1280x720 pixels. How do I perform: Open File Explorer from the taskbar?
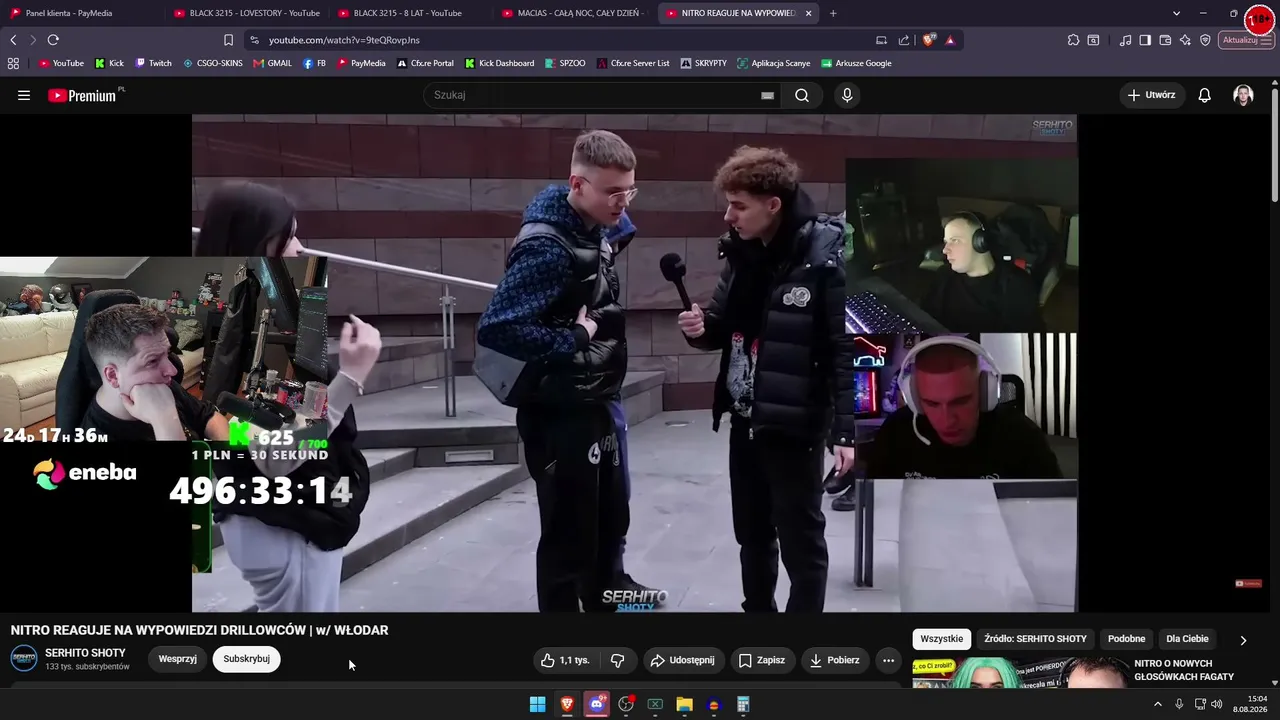(x=684, y=705)
